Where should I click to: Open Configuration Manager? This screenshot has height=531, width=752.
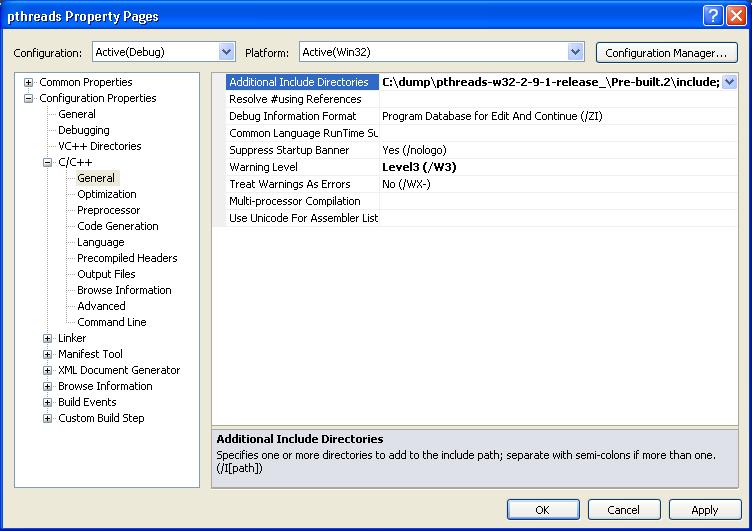666,53
